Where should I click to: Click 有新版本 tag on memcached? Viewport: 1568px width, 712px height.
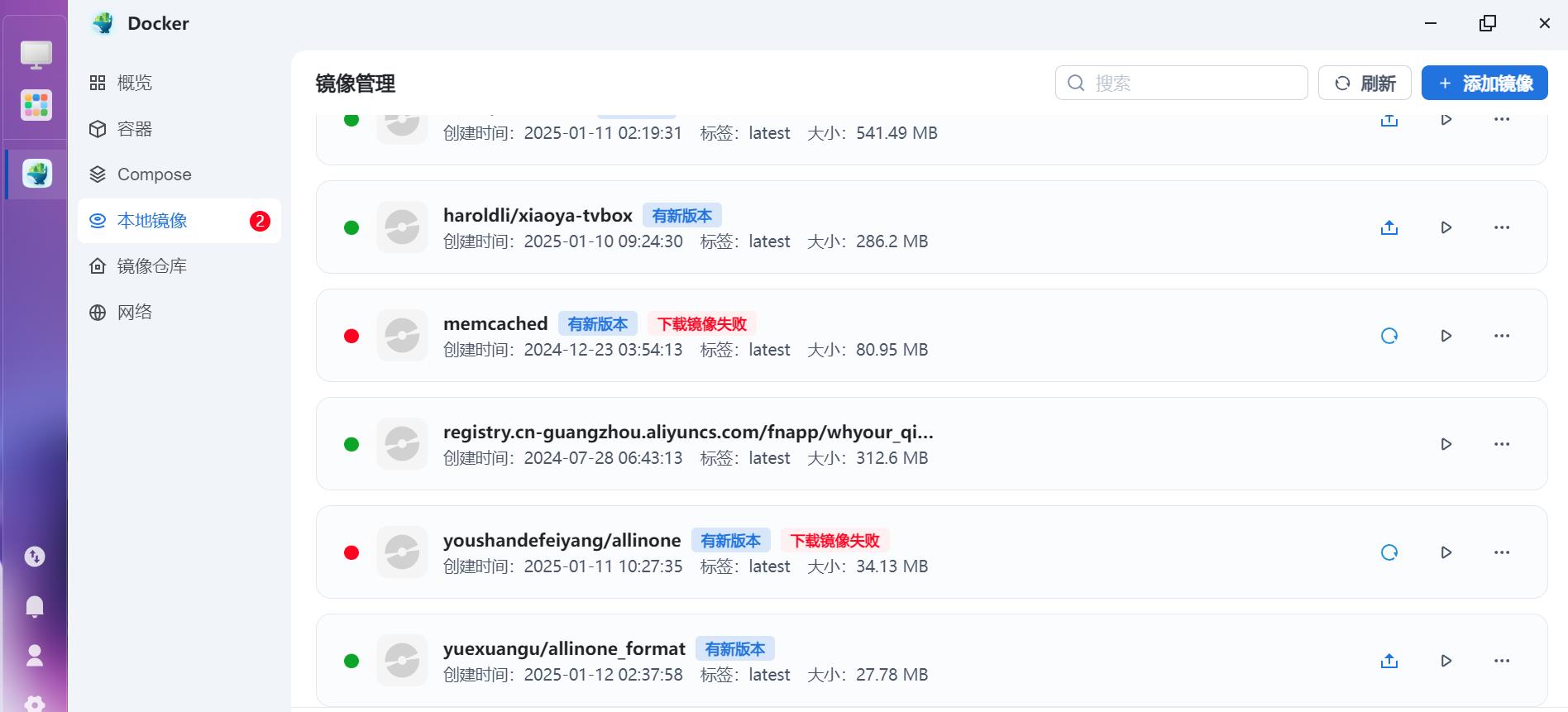tap(598, 324)
